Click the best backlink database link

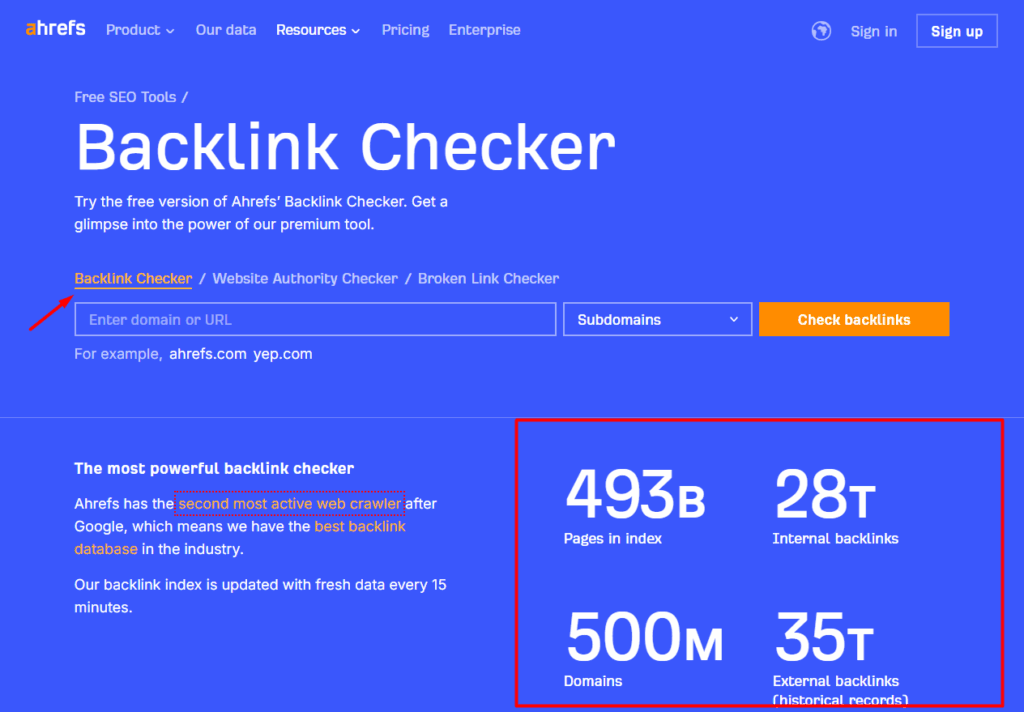click(360, 526)
